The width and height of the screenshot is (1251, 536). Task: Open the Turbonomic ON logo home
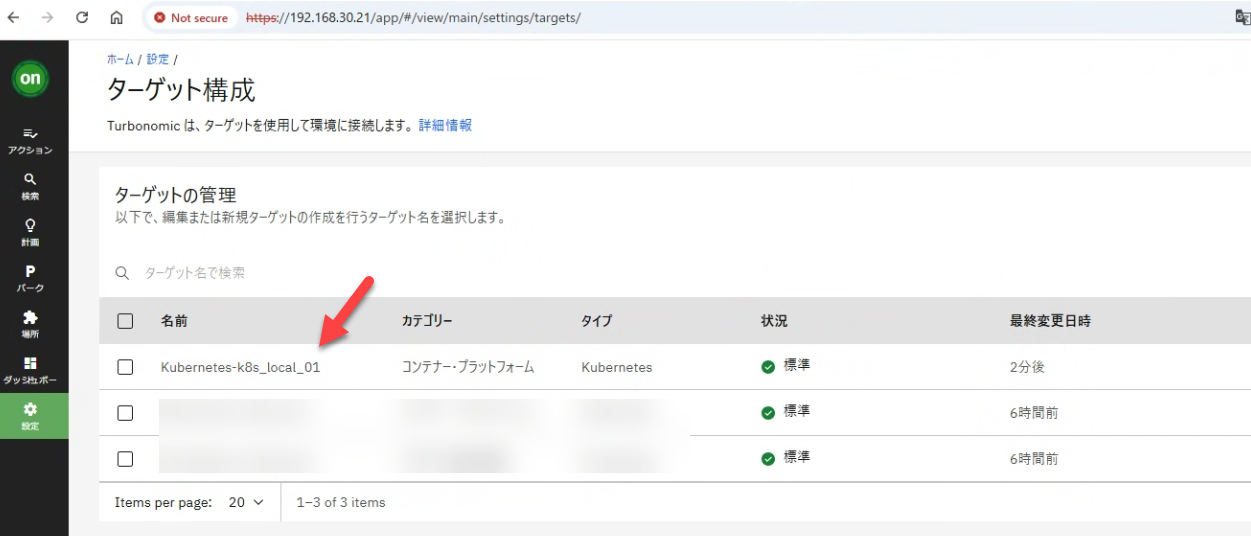tap(30, 78)
